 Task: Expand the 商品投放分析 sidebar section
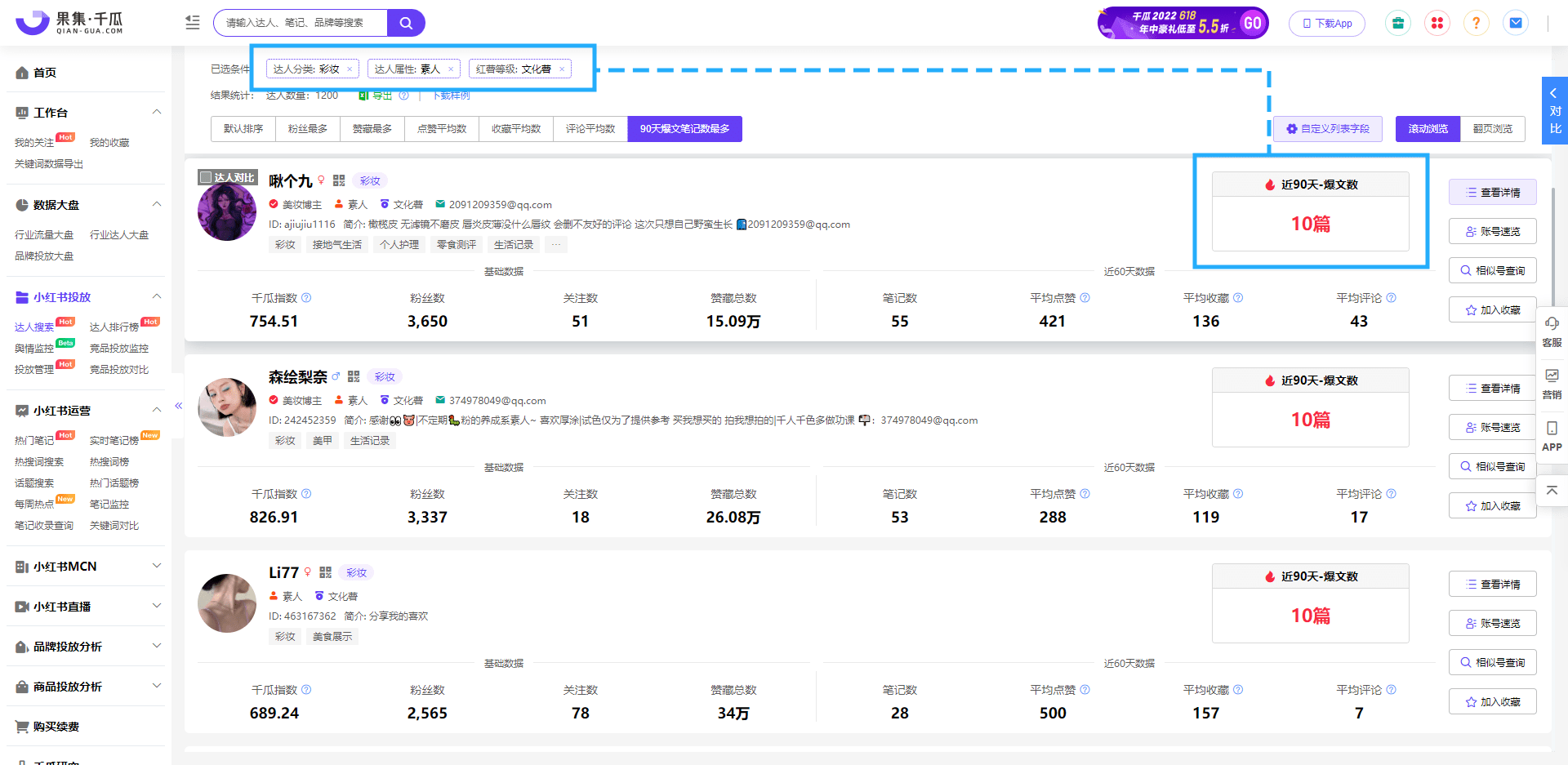click(157, 686)
